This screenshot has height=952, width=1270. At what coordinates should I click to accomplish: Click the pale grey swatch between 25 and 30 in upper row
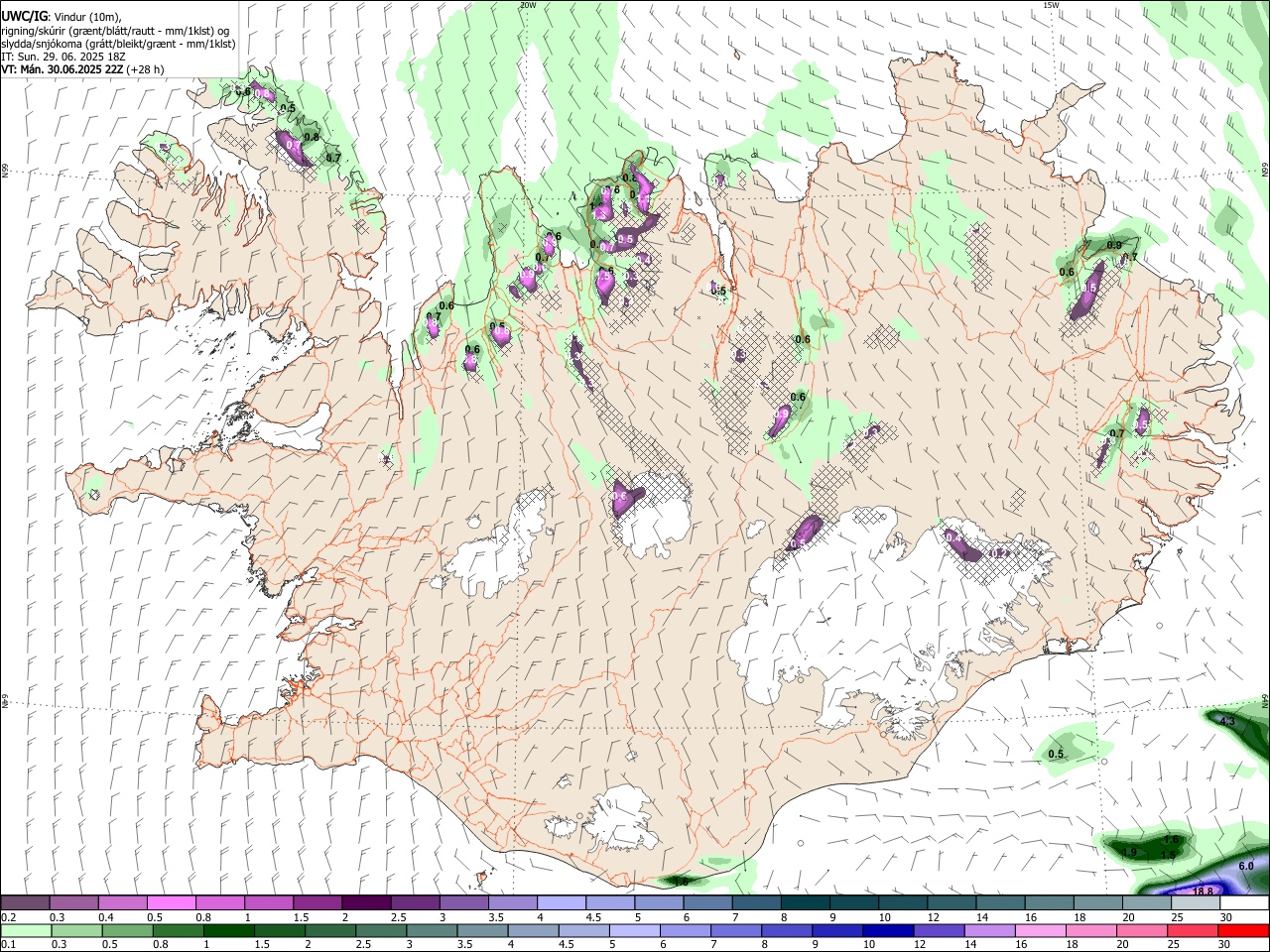point(1196,903)
